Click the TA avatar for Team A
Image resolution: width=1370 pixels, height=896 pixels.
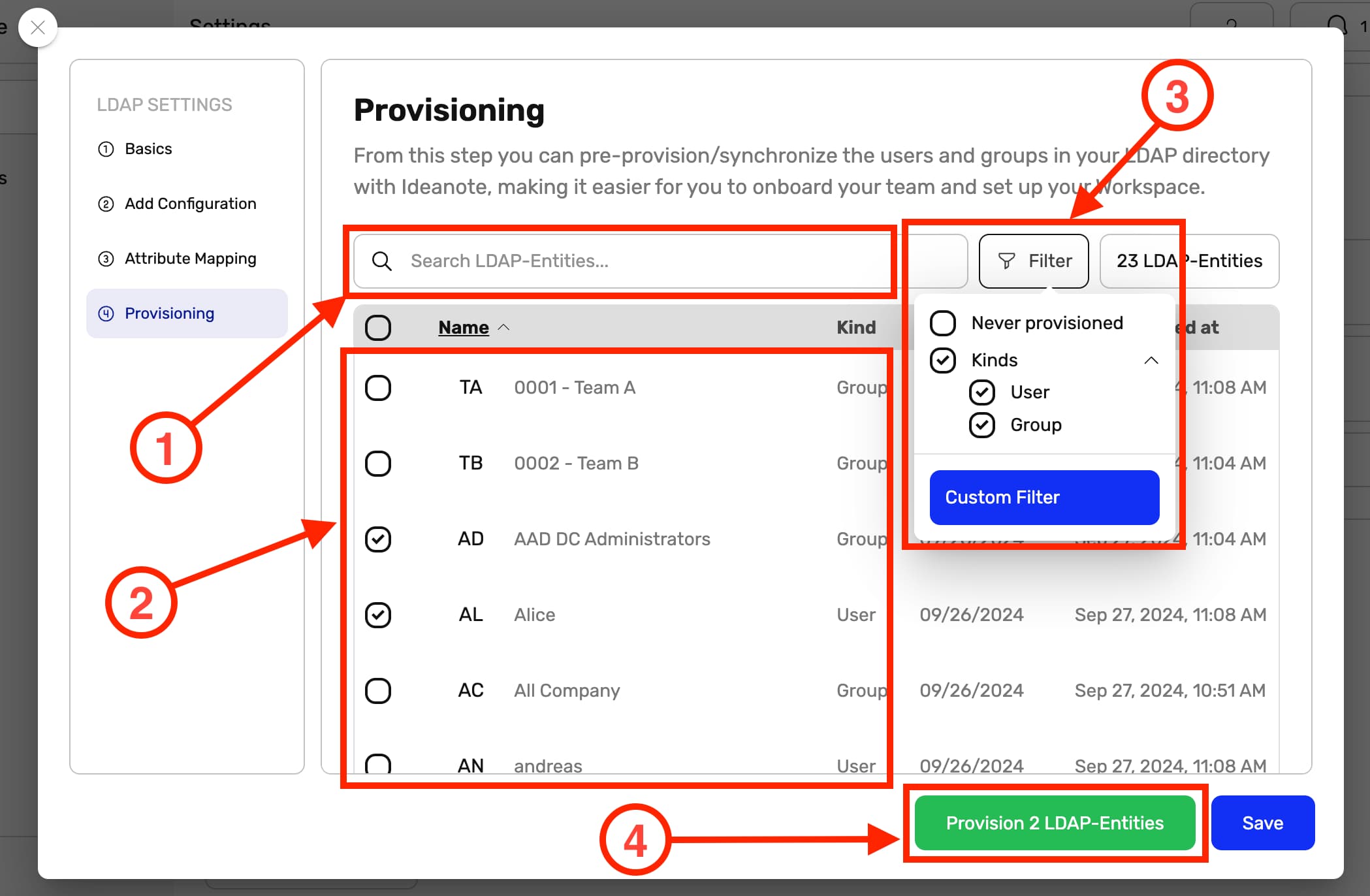coord(470,387)
